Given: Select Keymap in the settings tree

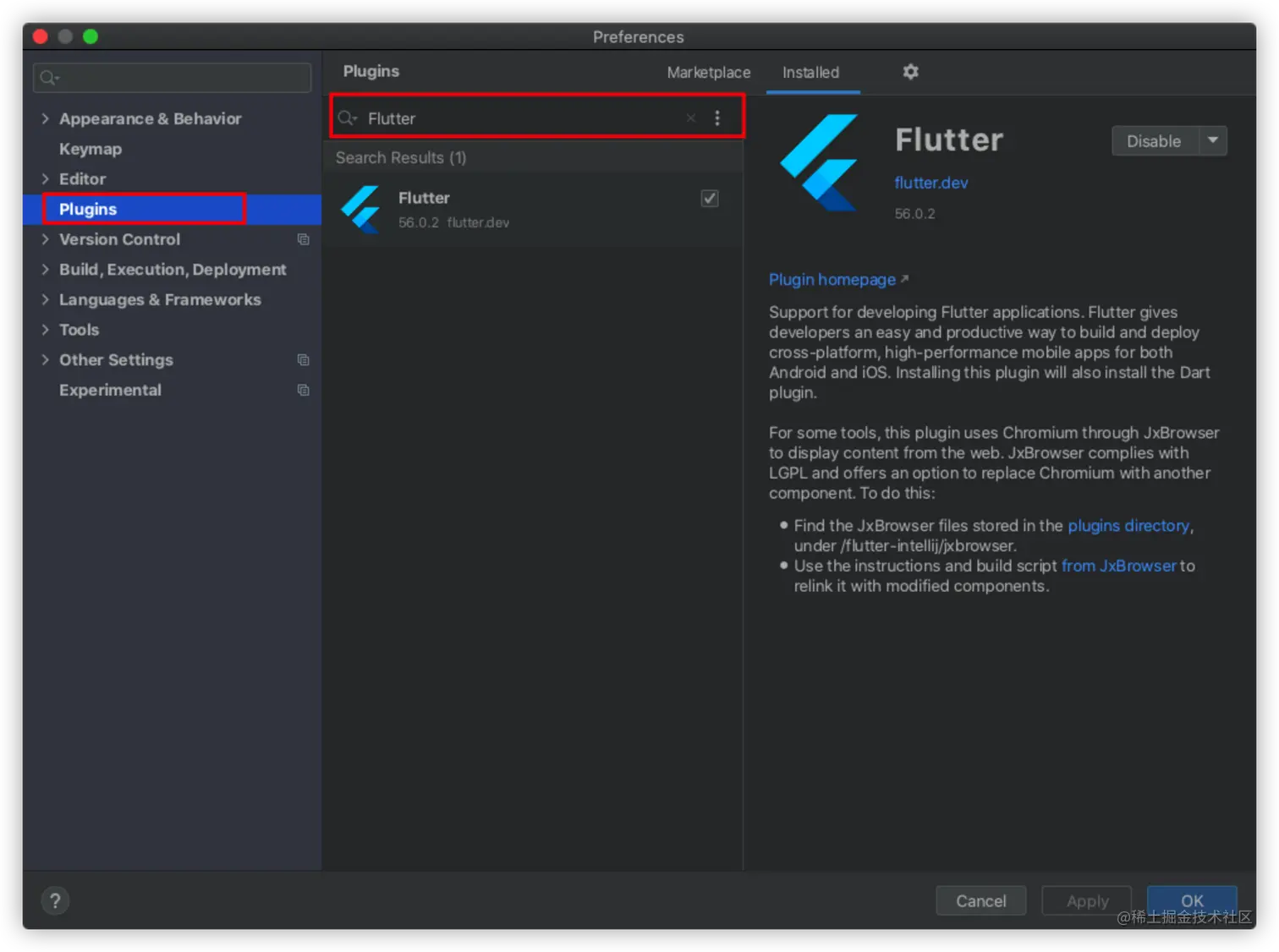Looking at the screenshot, I should 91,149.
